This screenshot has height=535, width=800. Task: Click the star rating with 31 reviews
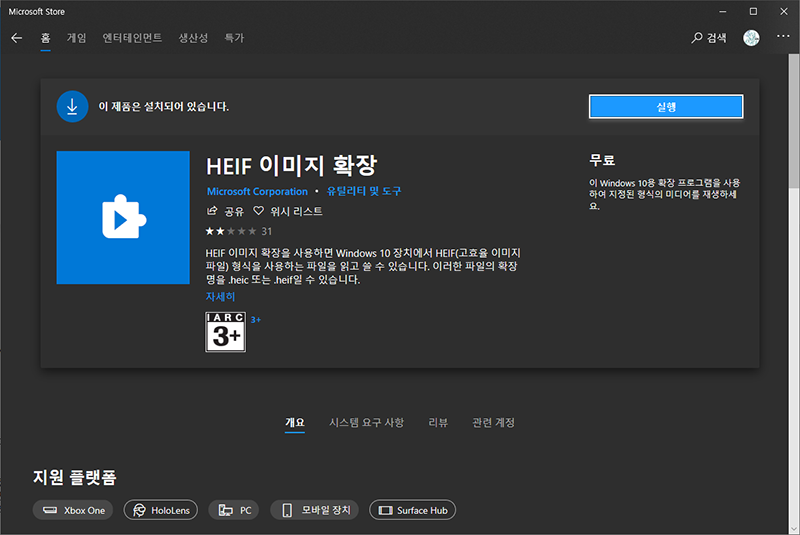(239, 232)
